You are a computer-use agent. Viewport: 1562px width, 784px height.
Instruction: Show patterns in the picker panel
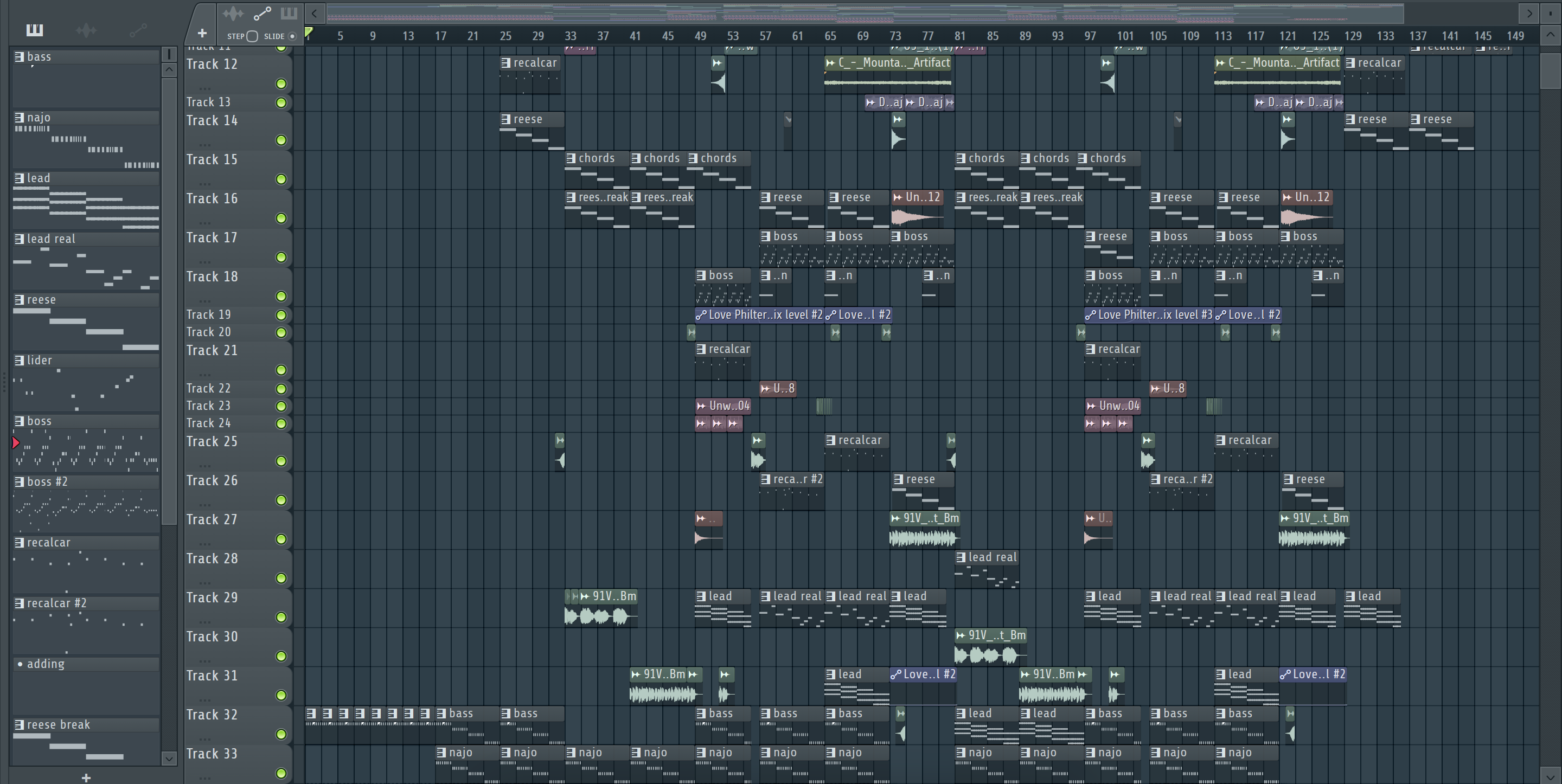click(35, 30)
